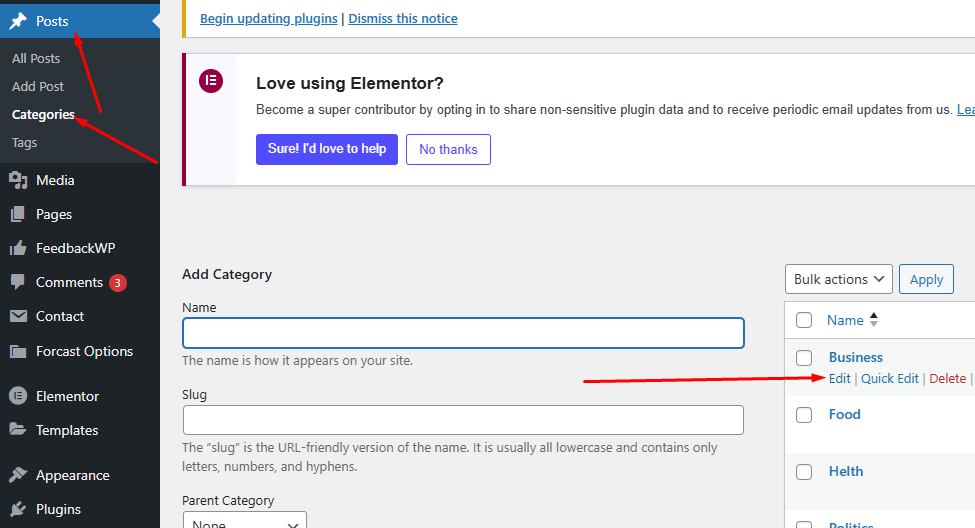Expand the Parent Category dropdown
Screen dimensions: 975x528
(x=244, y=520)
